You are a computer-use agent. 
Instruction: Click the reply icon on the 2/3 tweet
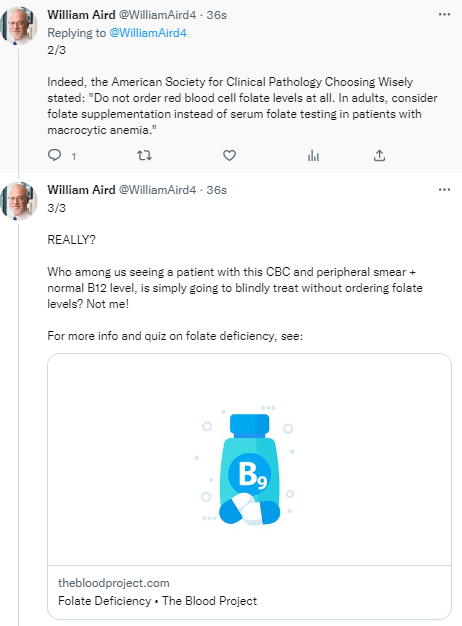click(54, 155)
